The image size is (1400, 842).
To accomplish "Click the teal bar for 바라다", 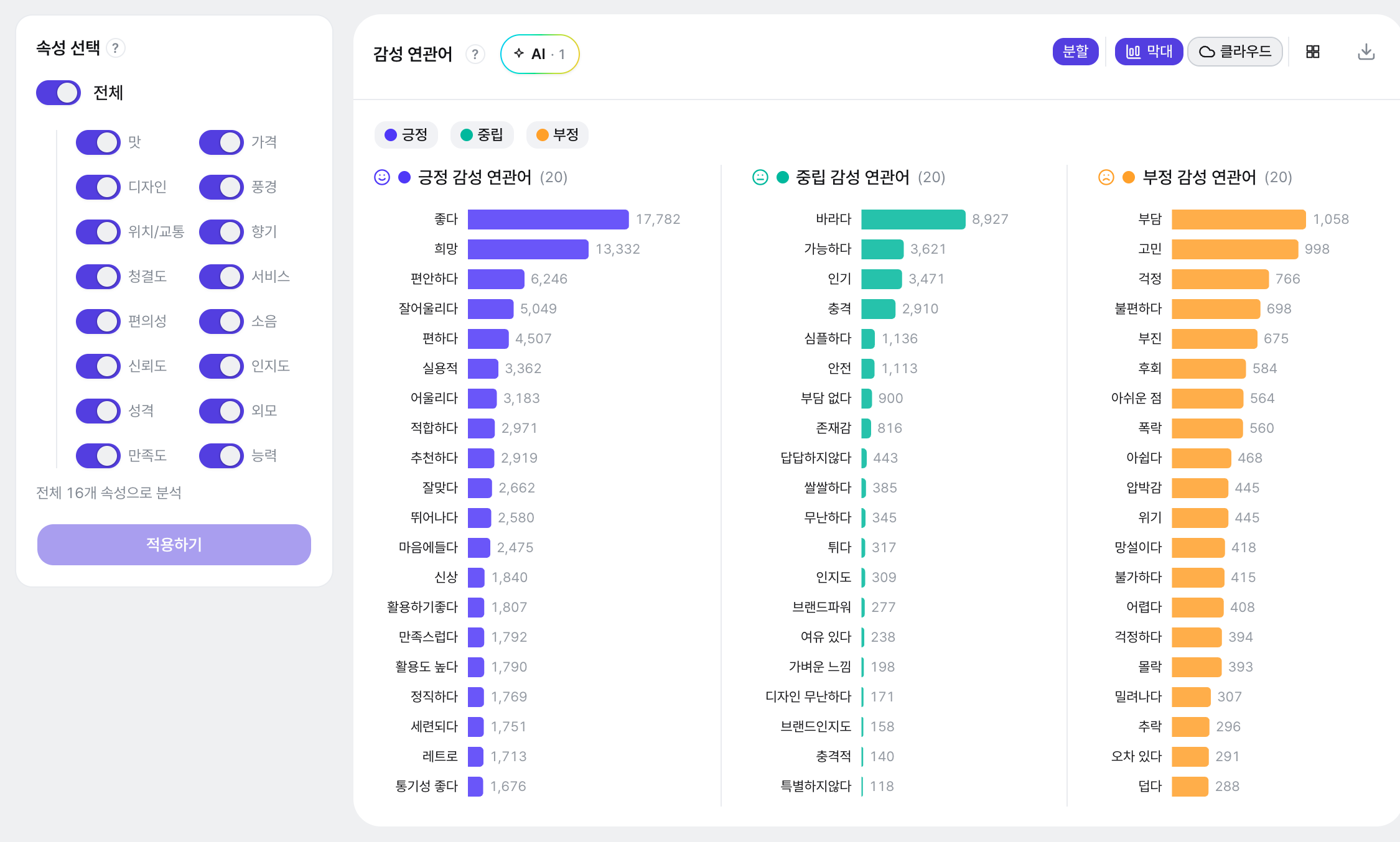I will [x=913, y=220].
